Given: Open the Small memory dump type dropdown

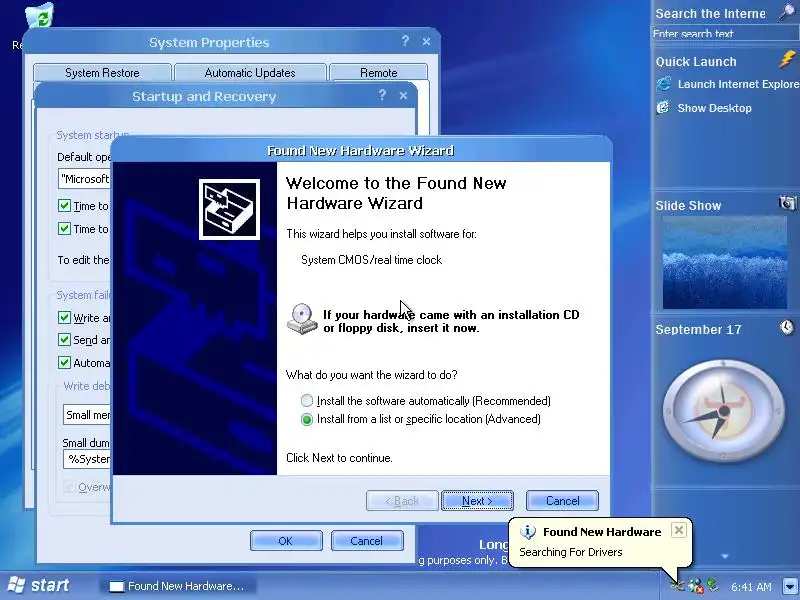Looking at the screenshot, I should 87,415.
